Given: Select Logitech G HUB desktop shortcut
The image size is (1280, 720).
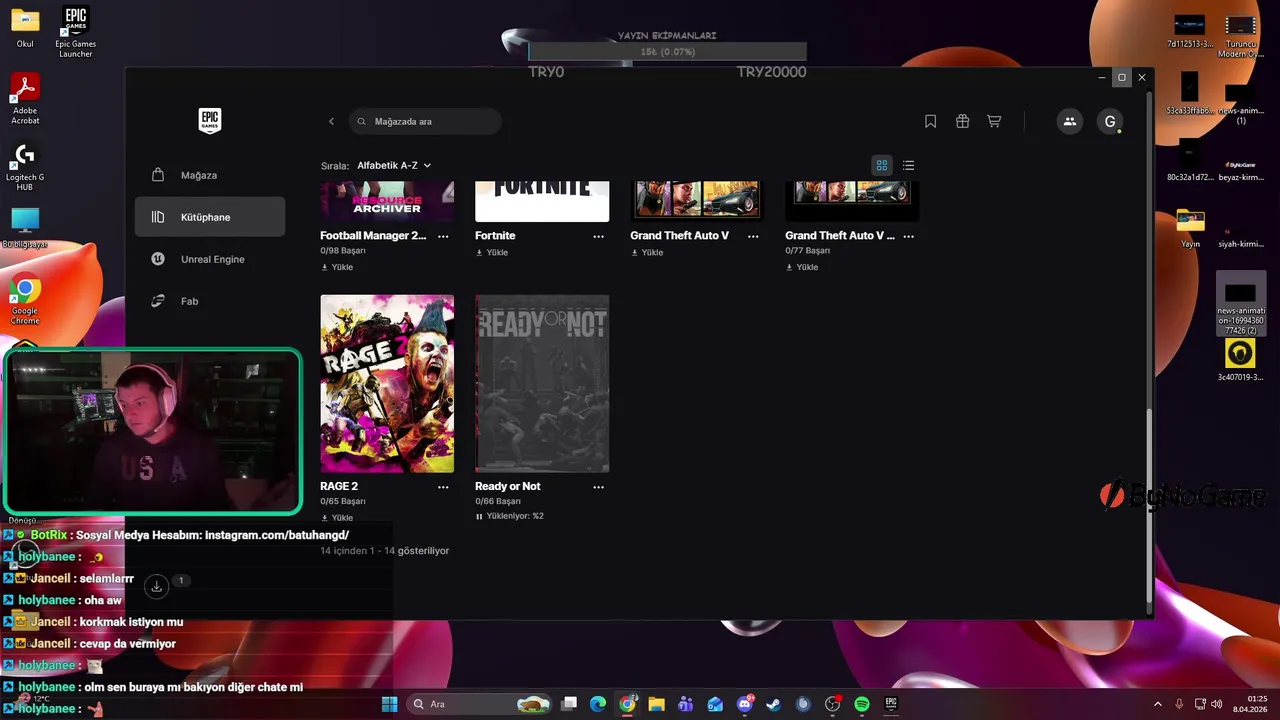Looking at the screenshot, I should (25, 167).
